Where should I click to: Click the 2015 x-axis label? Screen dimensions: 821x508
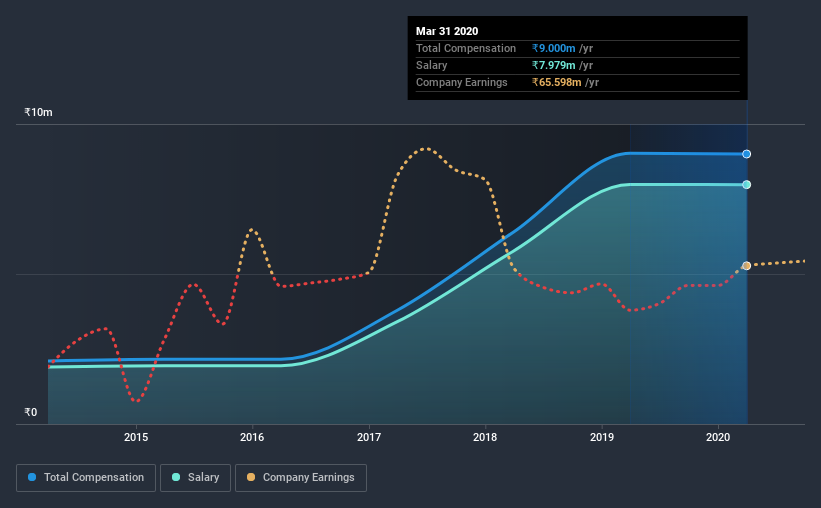tap(136, 437)
